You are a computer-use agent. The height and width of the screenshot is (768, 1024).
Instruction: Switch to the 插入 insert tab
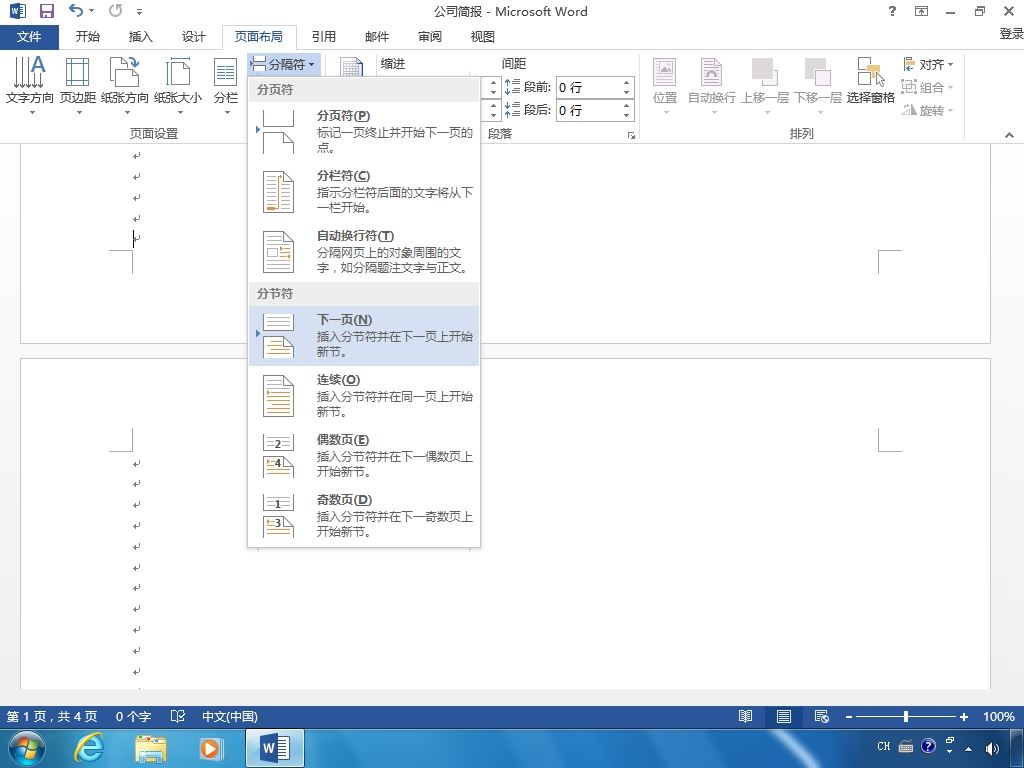(140, 37)
